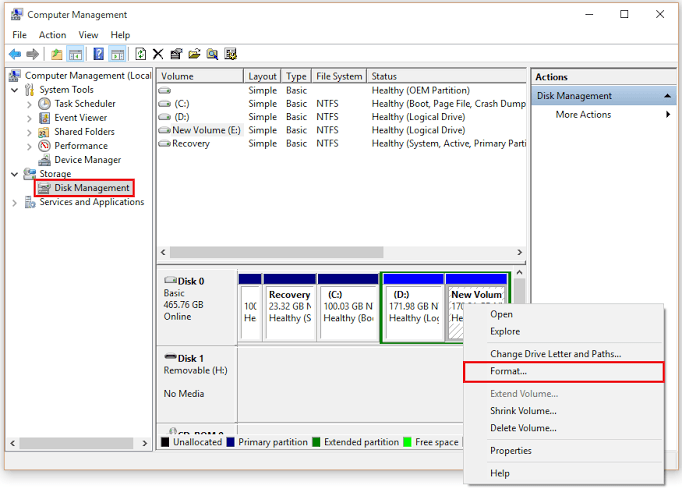The height and width of the screenshot is (503, 682).
Task: Collapse the System Tools tree node
Action: point(15,90)
